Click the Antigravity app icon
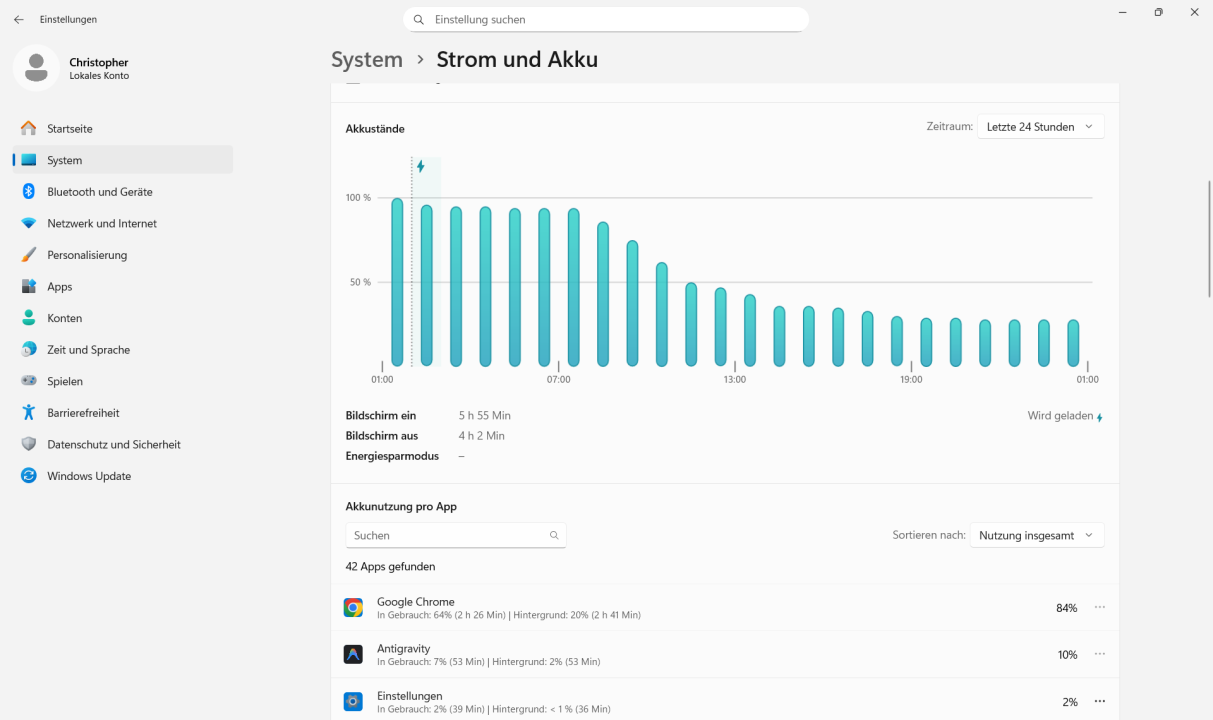The image size is (1213, 720). (x=353, y=654)
